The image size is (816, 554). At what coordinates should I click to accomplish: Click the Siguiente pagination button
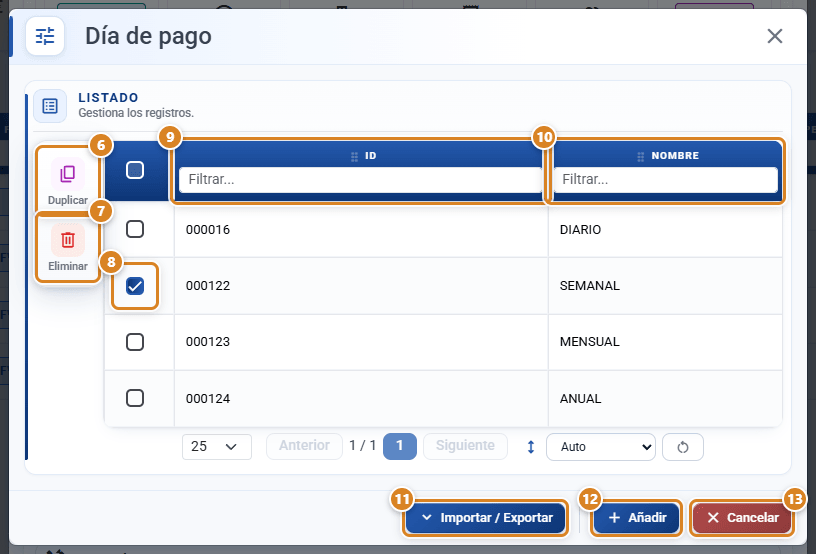click(465, 446)
